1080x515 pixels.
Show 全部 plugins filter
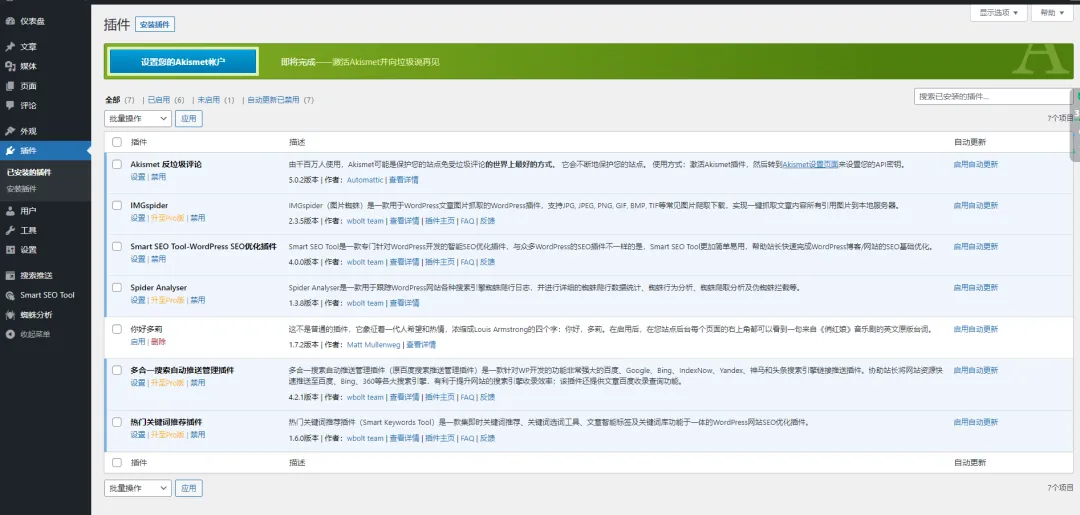[x=112, y=100]
